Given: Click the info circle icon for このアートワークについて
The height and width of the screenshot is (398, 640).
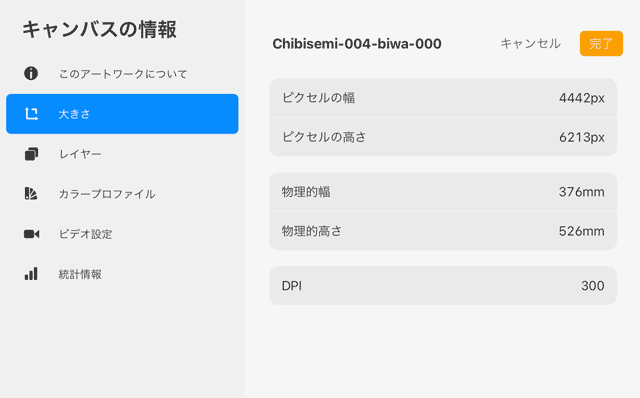Looking at the screenshot, I should (x=31, y=73).
